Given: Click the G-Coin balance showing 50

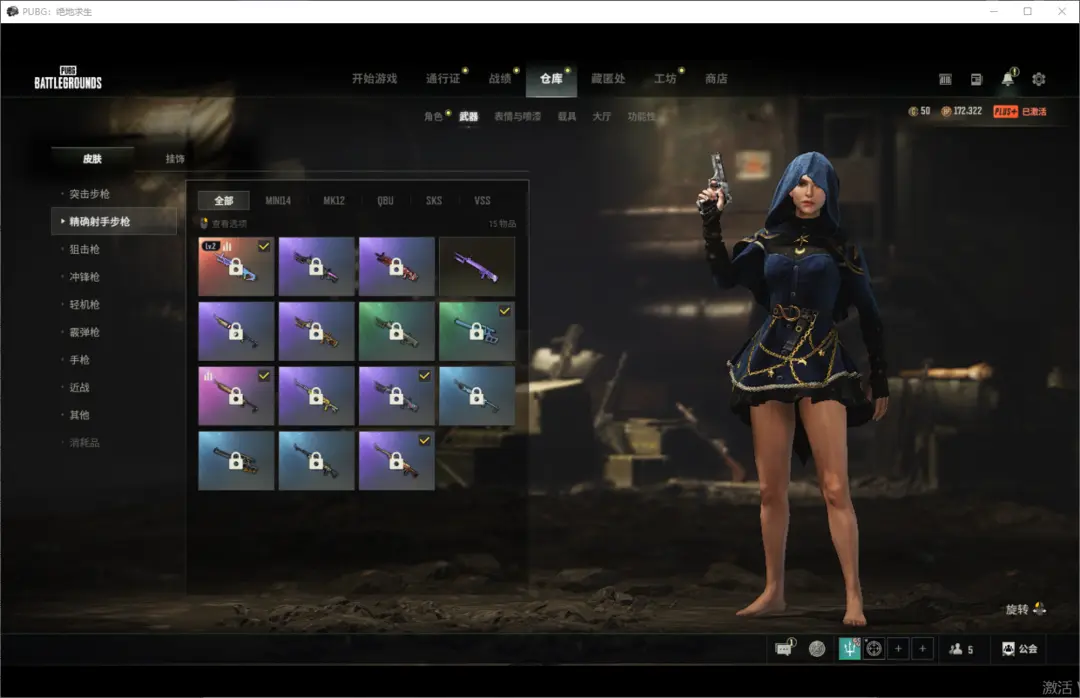Looking at the screenshot, I should coord(920,111).
